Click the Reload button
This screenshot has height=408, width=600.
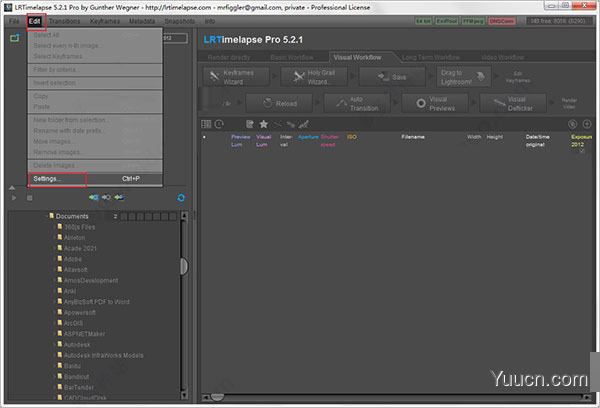279,103
